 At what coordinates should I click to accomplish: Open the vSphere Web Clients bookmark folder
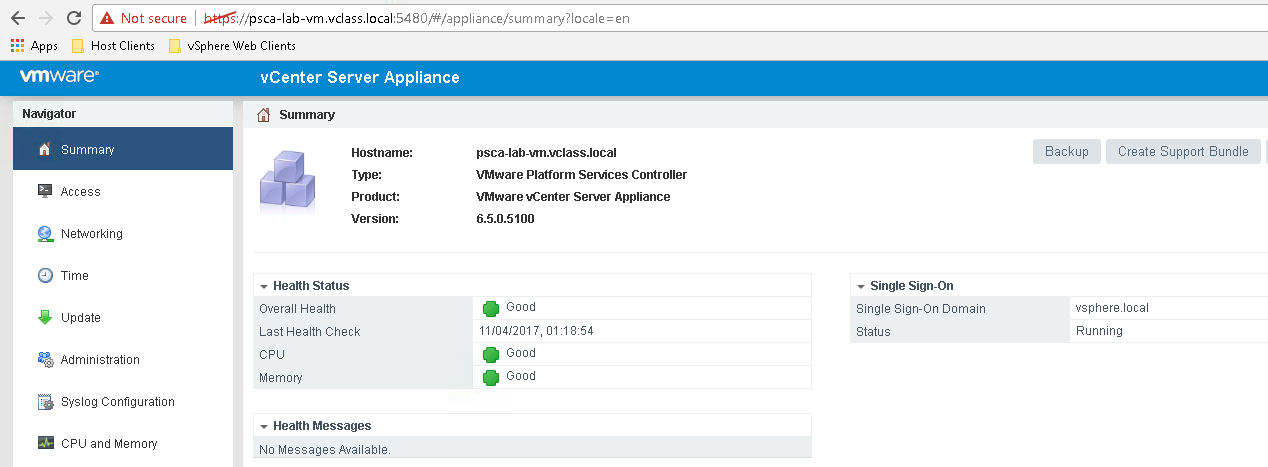232,45
